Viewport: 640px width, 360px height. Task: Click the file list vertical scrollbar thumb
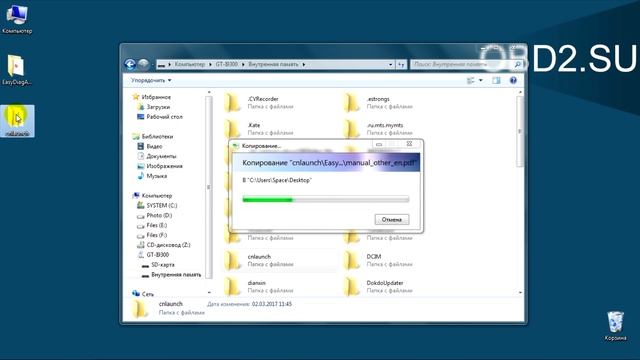(x=520, y=131)
